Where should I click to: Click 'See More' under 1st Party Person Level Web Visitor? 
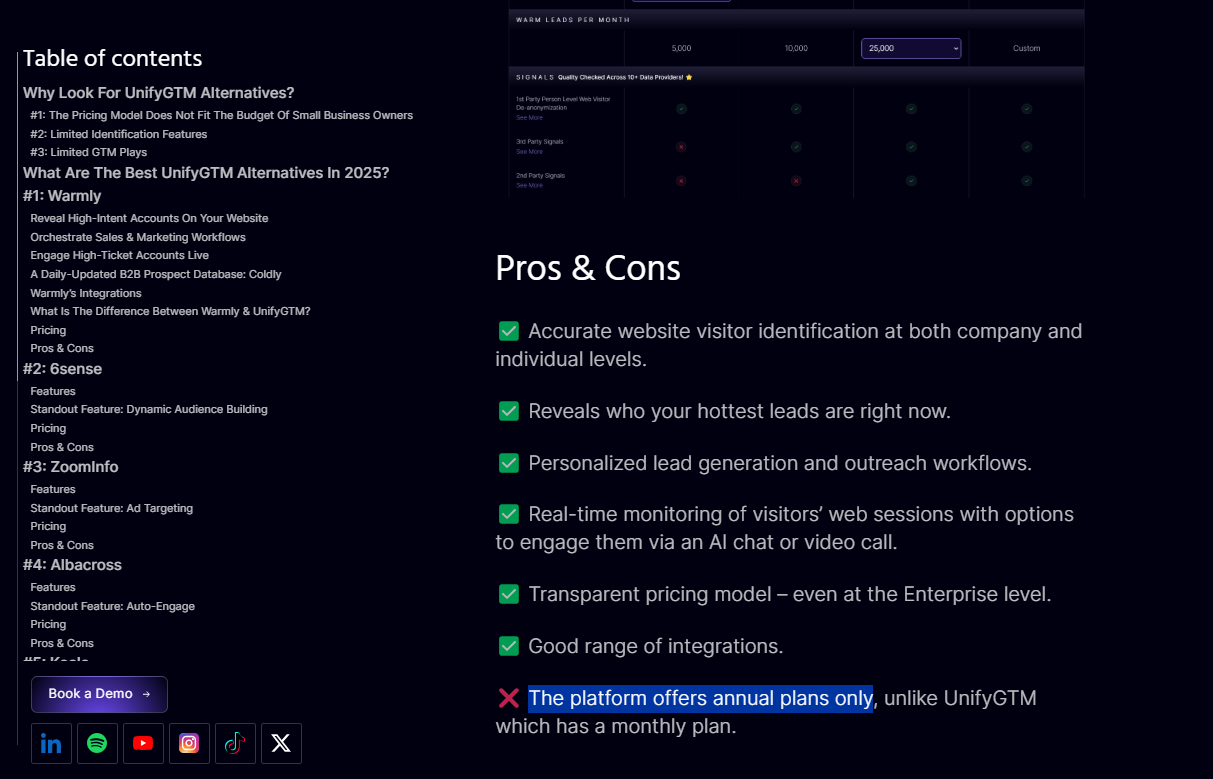click(529, 118)
